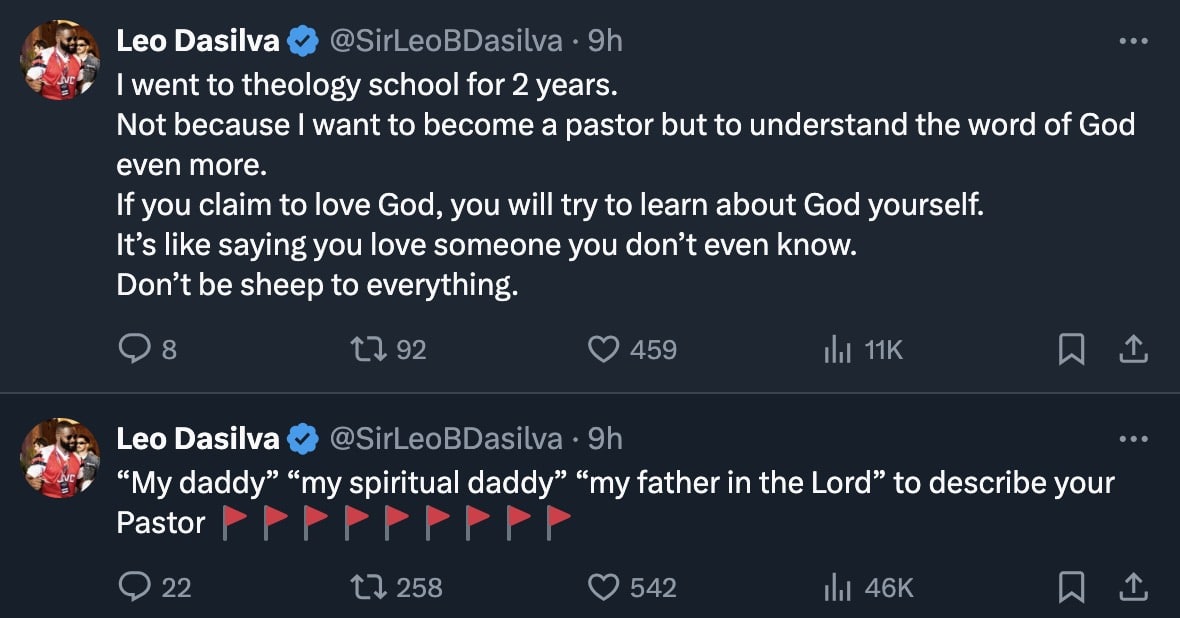Click Leo Dasilva's name on first tweet
This screenshot has width=1180, height=618.
point(198,40)
